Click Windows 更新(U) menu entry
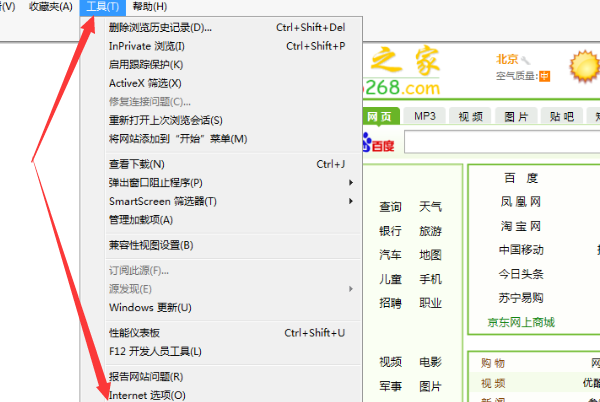 pos(234,308)
